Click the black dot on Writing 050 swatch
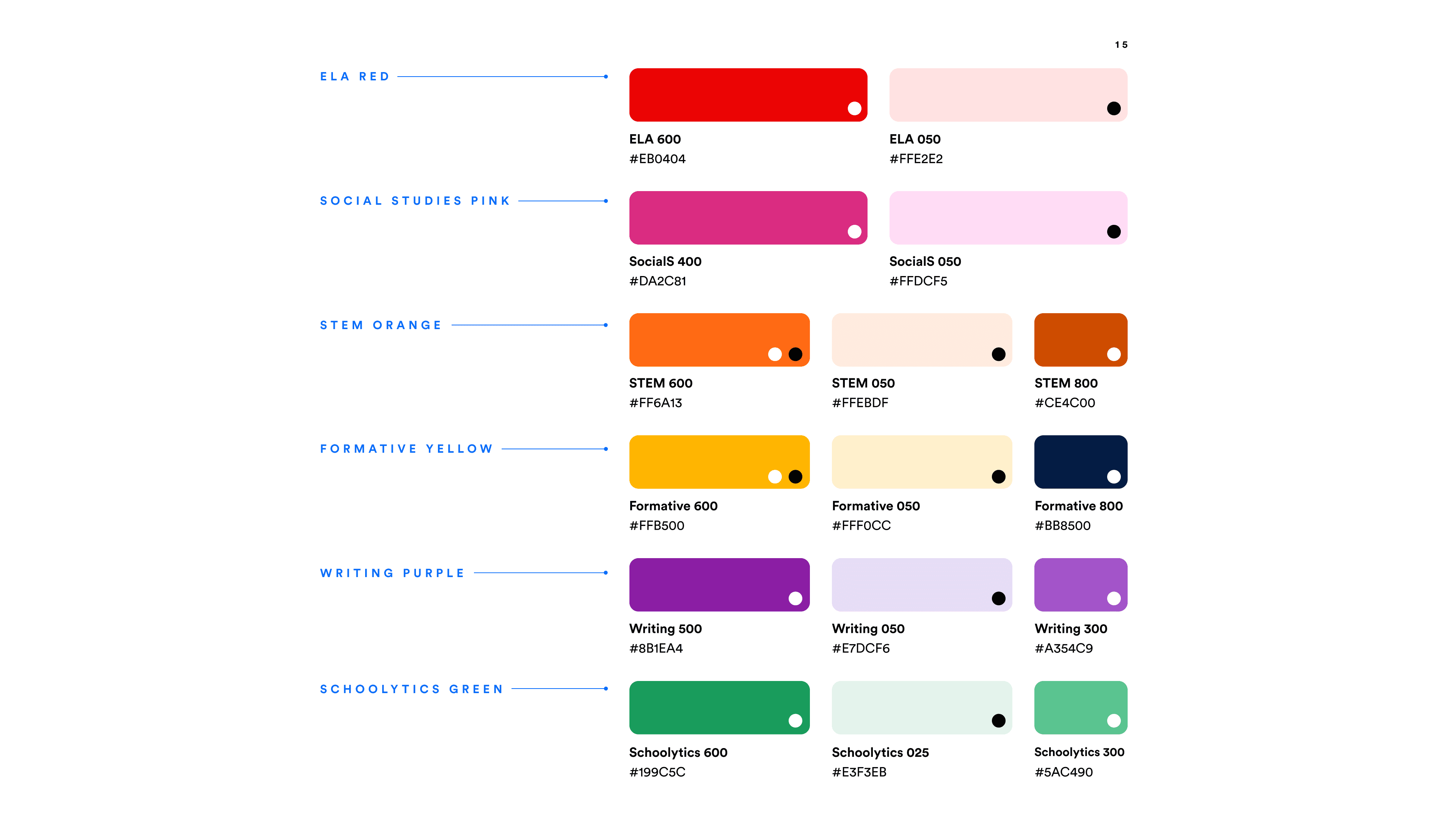The width and height of the screenshot is (1456, 819). pyautogui.click(x=998, y=599)
